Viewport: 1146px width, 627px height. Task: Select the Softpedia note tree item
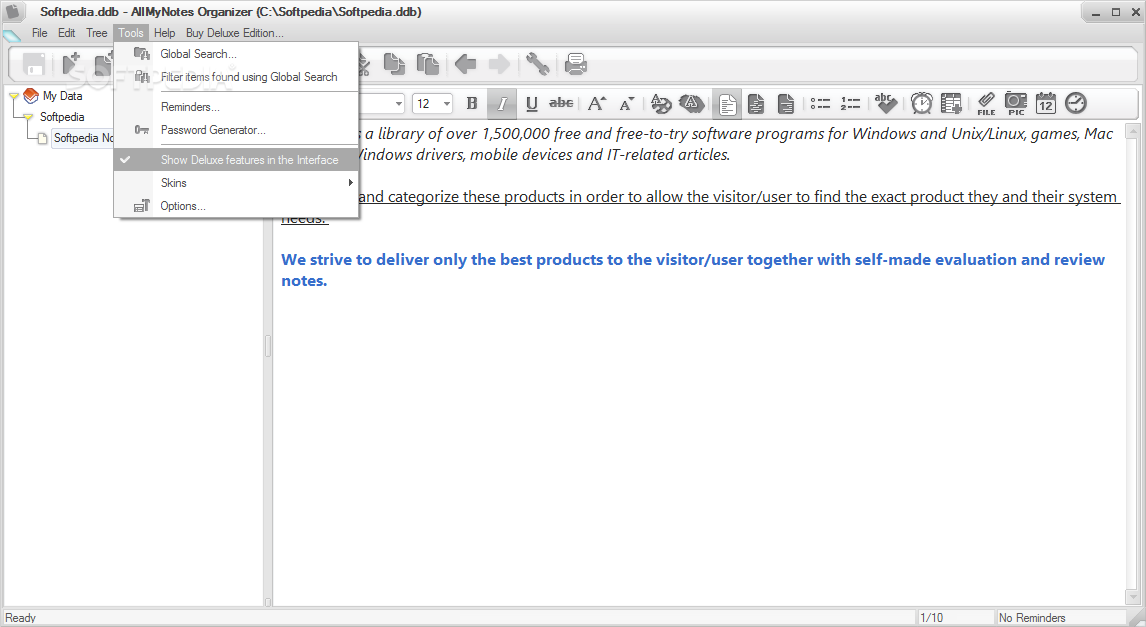[x=83, y=138]
